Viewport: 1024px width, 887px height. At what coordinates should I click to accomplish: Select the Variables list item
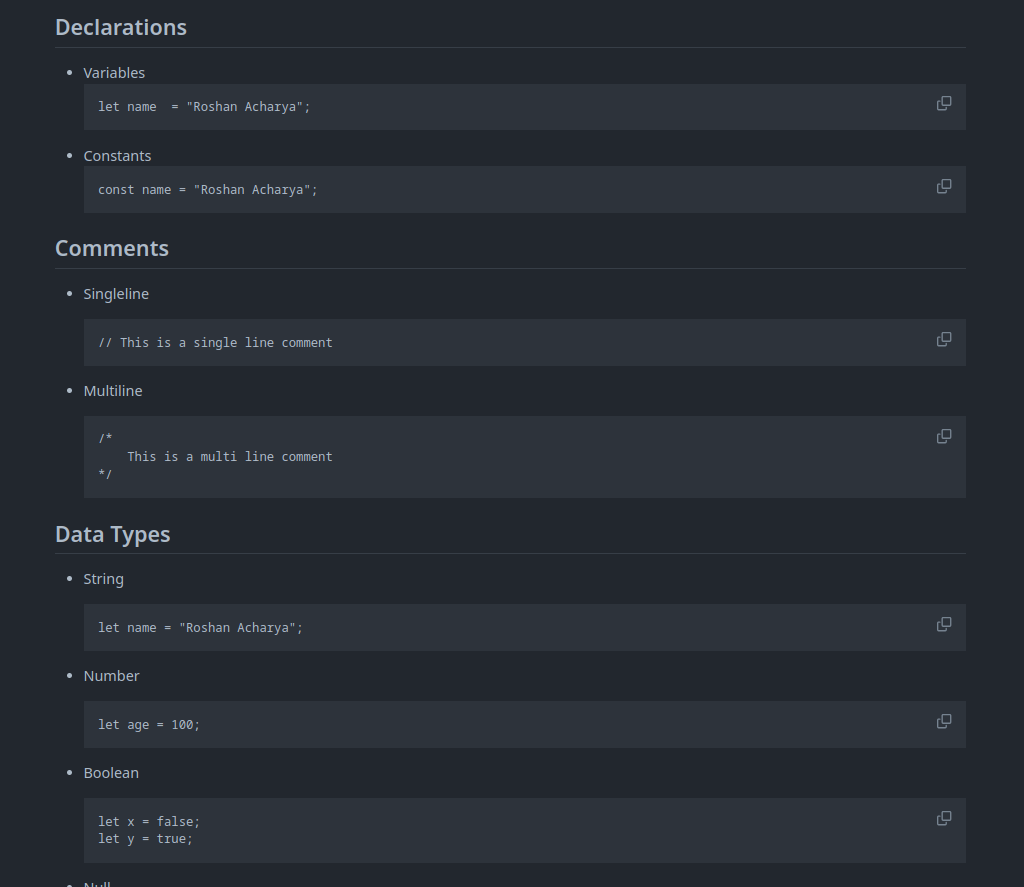[x=114, y=72]
